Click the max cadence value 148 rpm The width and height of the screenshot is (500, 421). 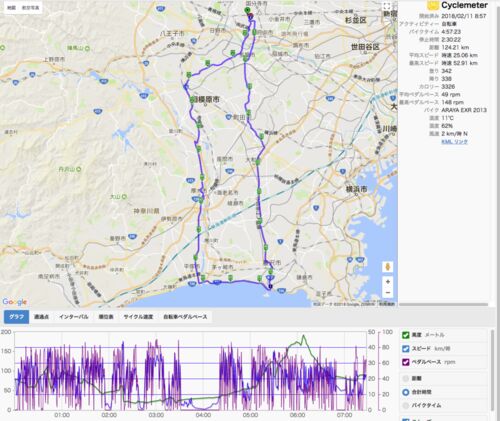(452, 102)
